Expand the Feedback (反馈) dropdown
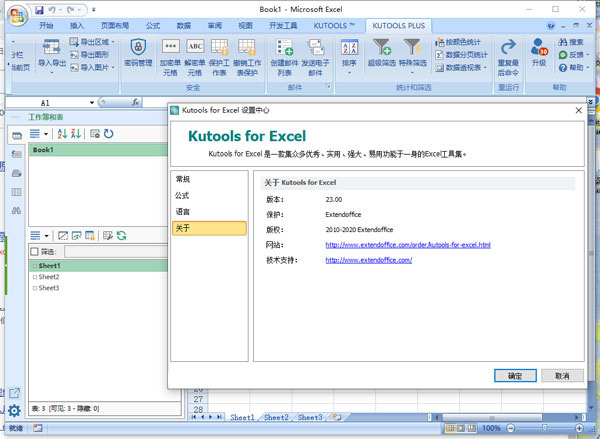 588,55
